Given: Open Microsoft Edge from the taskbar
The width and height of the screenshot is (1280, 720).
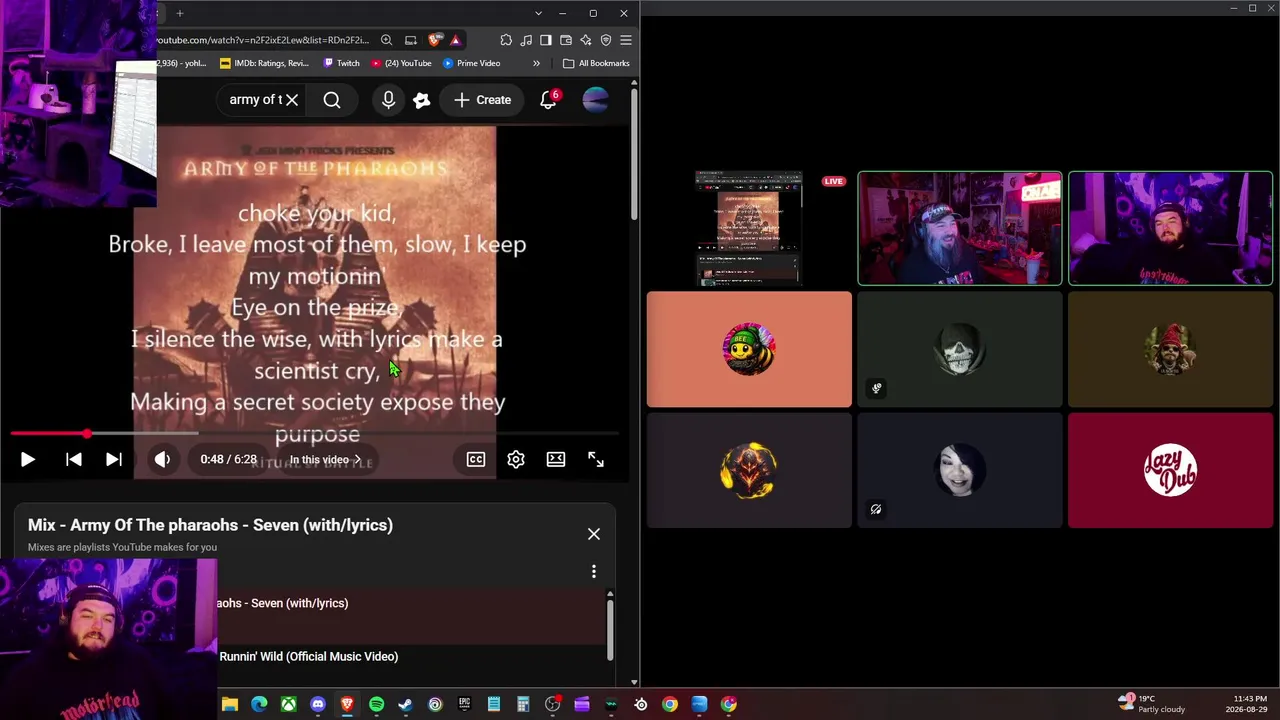Looking at the screenshot, I should point(259,704).
